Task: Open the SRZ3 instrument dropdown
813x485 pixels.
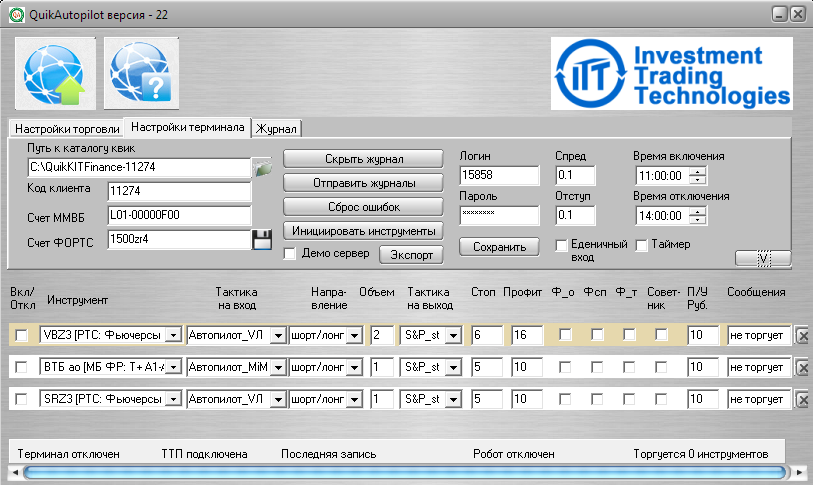Action: click(173, 400)
